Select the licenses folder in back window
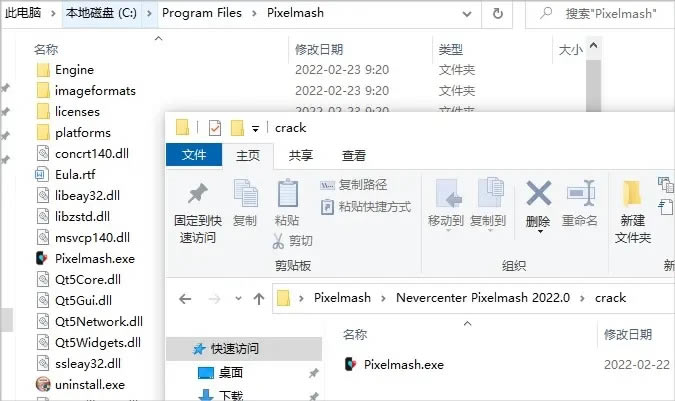This screenshot has height=401, width=675. (68, 112)
